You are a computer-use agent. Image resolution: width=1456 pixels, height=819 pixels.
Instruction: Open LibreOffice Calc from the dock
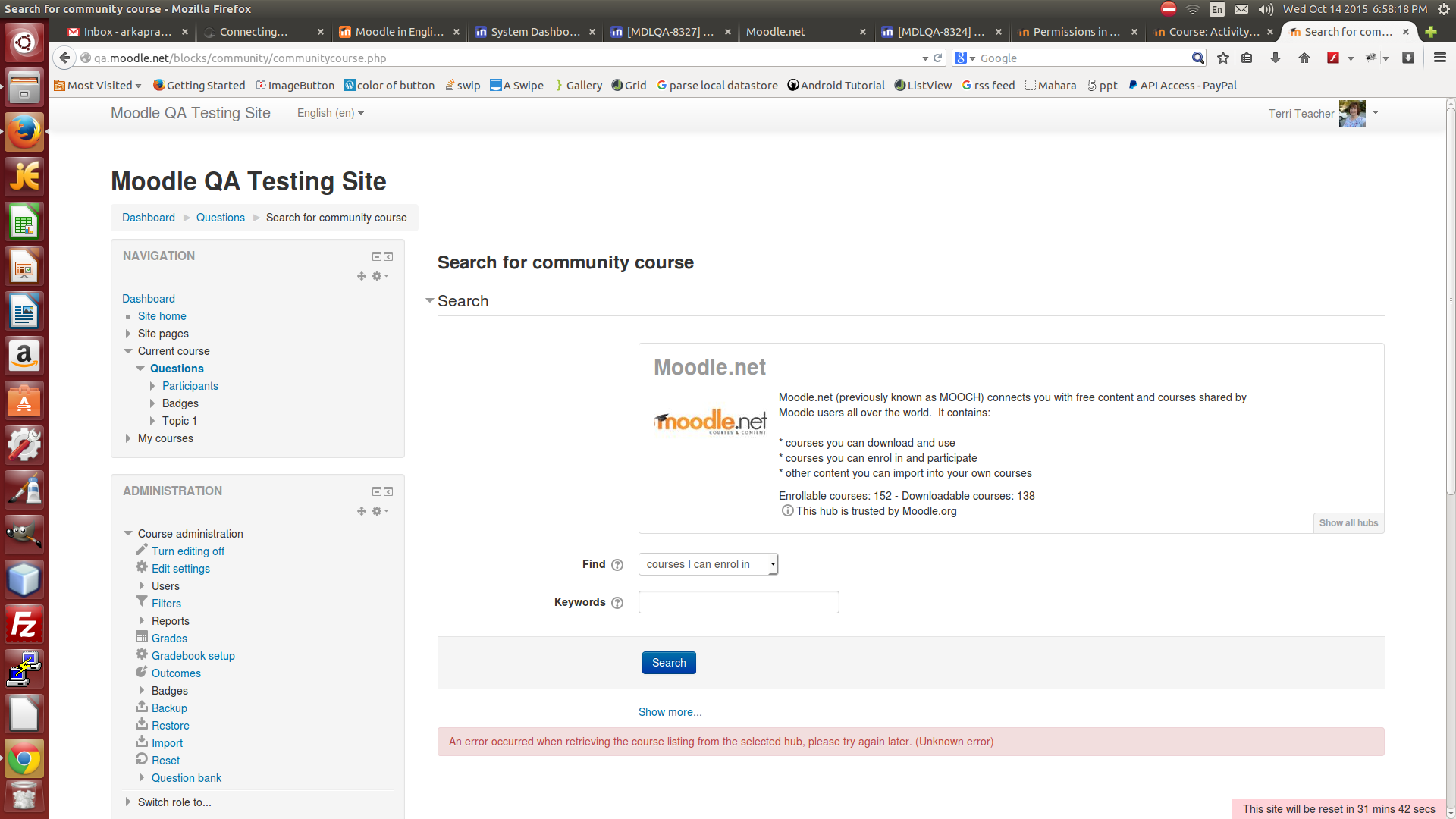point(24,221)
